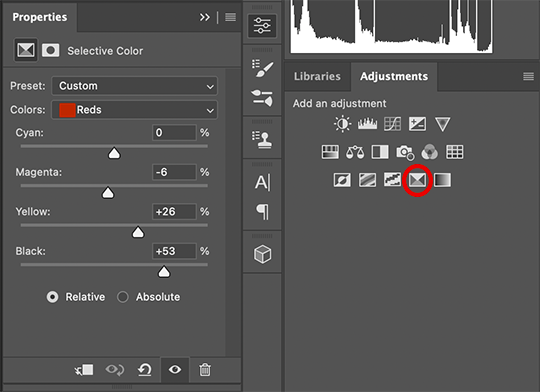Screen dimensions: 540x392
Task: View previous state of adjustment
Action: pos(115,370)
